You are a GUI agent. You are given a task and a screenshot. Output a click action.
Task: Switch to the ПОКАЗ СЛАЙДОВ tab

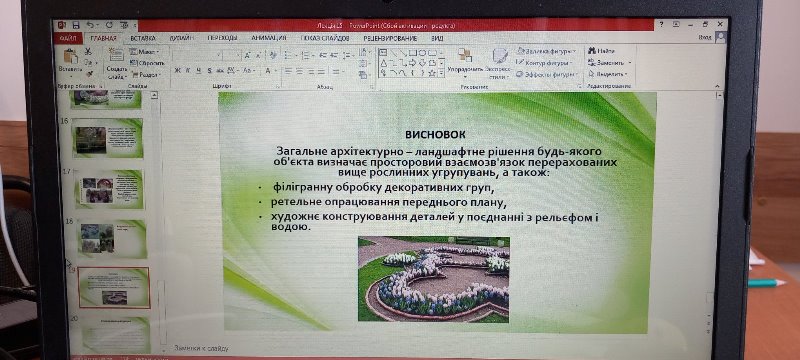[x=325, y=38]
